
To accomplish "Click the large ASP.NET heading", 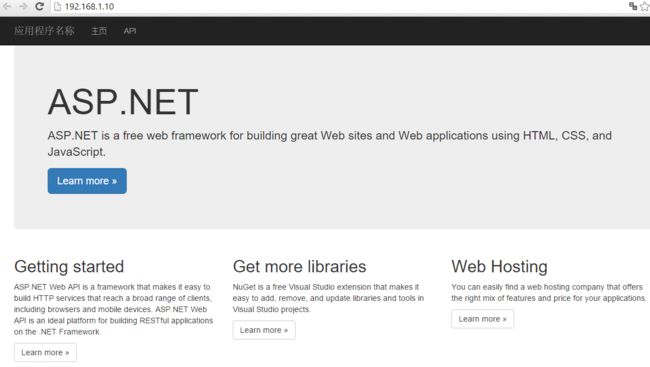I will click(123, 102).
